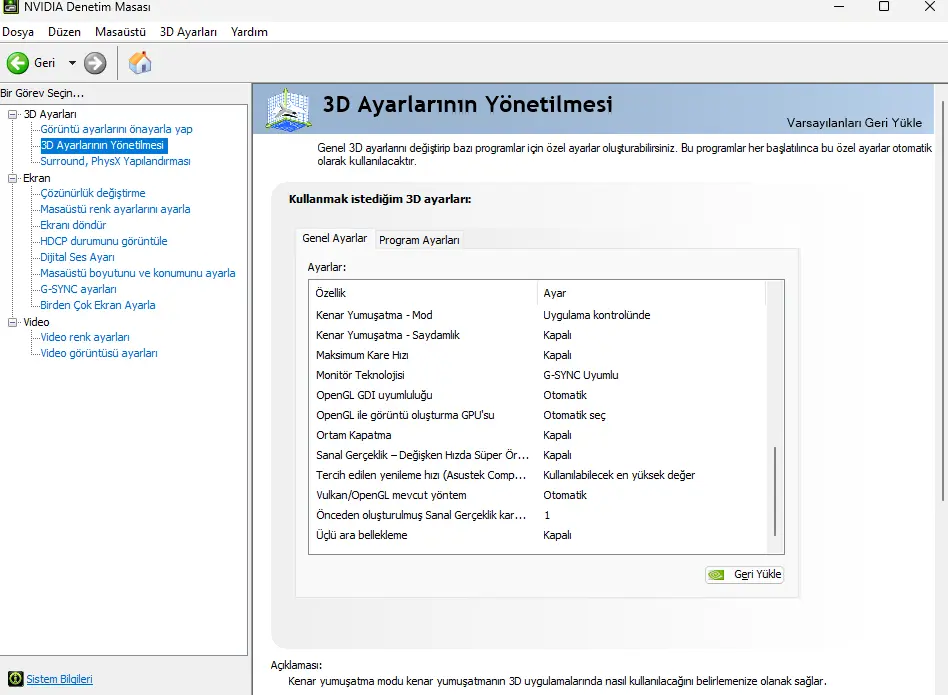Viewport: 948px width, 695px height.
Task: Click the grey Forward arrow icon
Action: [x=95, y=63]
